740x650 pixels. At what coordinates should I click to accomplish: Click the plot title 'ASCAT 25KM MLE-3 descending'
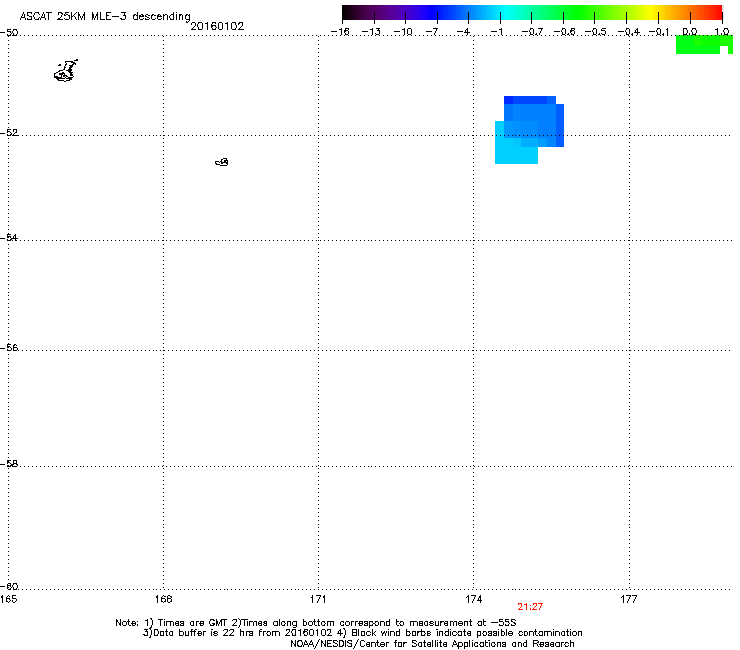point(105,17)
